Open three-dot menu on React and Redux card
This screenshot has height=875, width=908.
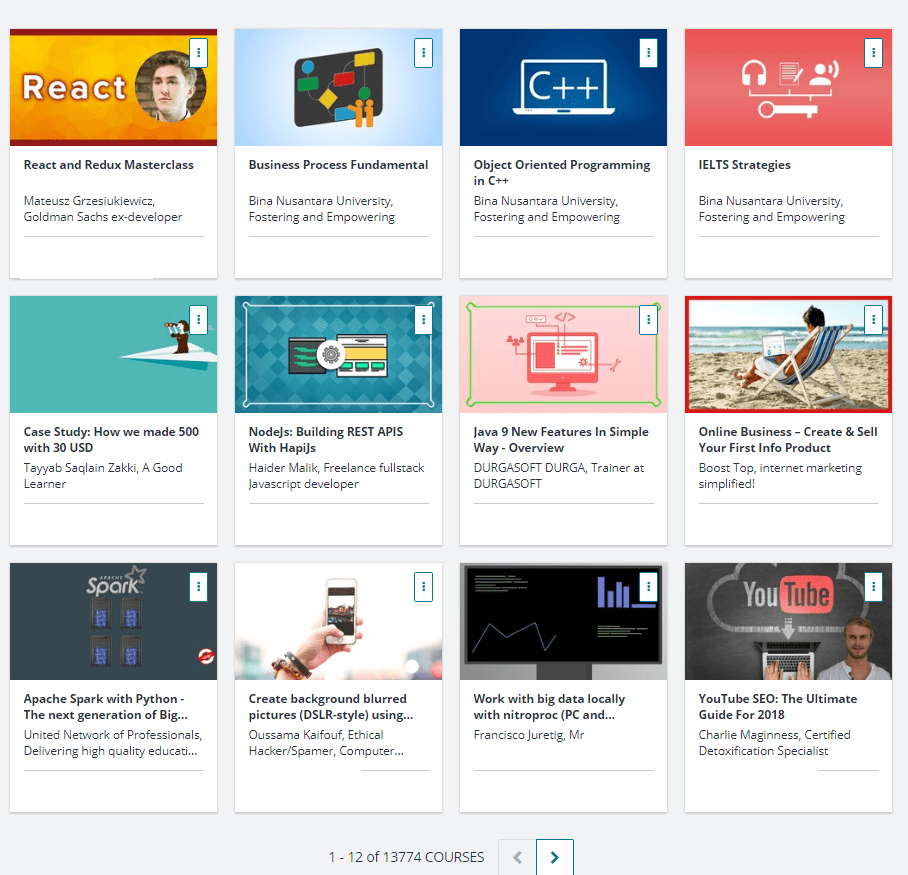pos(198,53)
